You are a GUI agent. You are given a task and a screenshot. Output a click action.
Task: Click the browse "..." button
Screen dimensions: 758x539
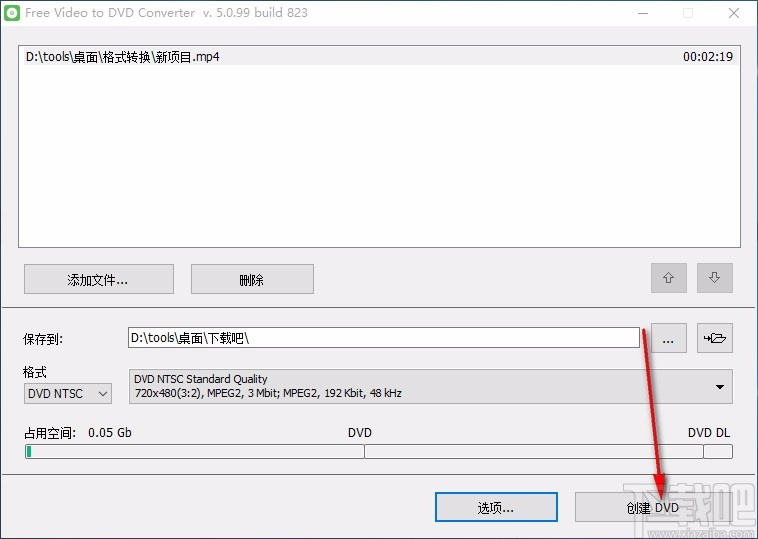(669, 338)
